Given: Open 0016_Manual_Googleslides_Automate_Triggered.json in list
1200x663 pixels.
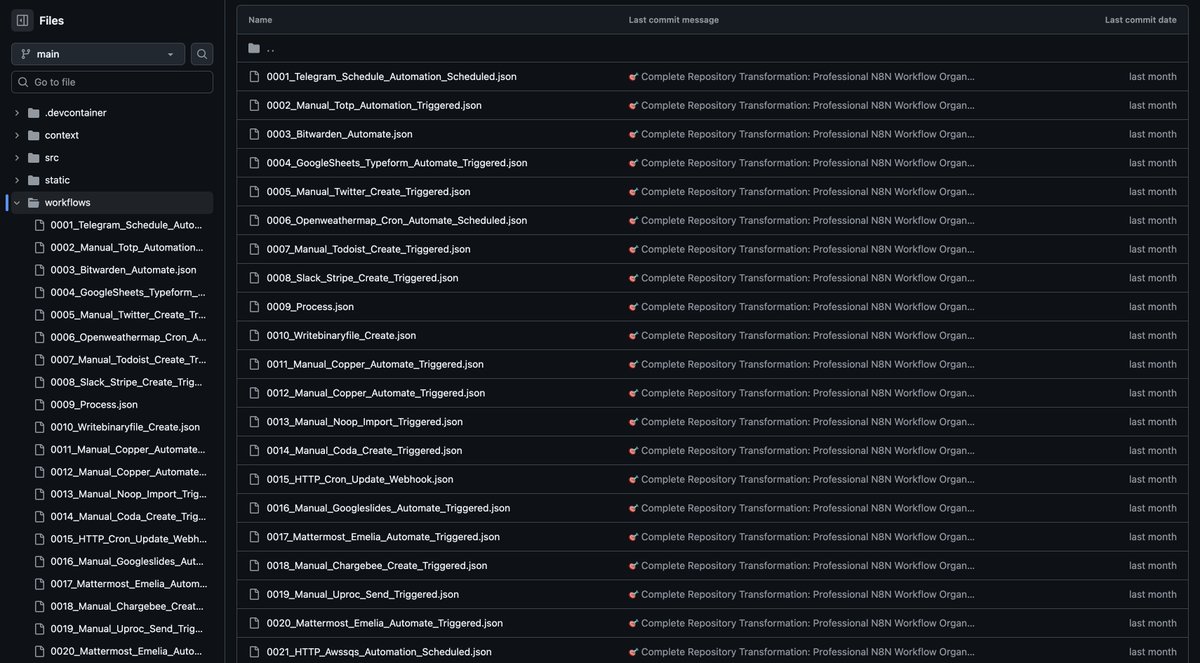Looking at the screenshot, I should (388, 508).
